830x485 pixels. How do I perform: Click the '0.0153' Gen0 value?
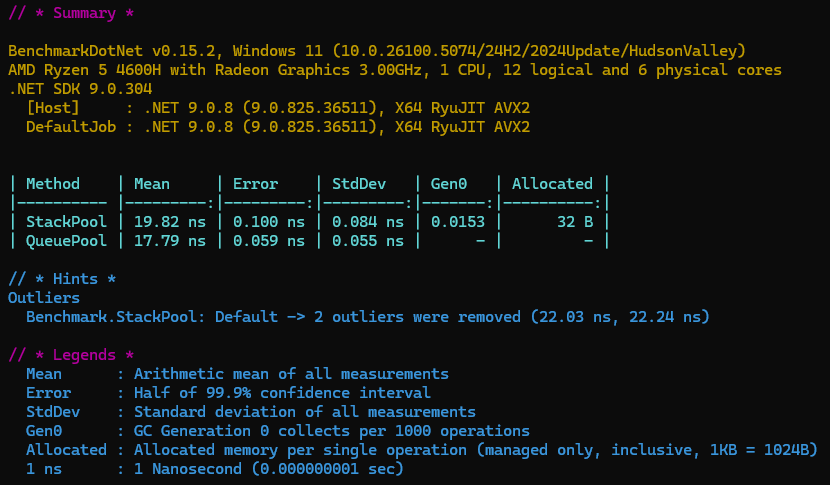[x=458, y=222]
